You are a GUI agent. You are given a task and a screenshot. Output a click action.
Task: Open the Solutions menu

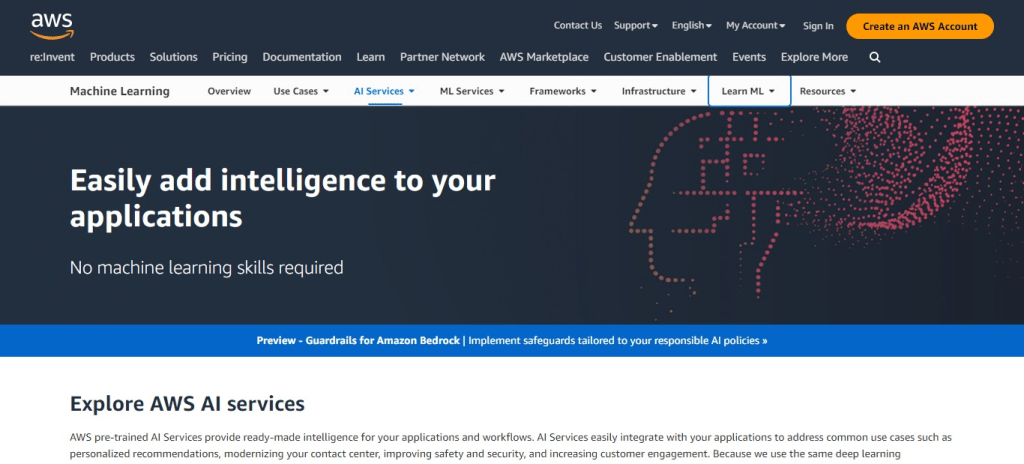[x=174, y=57]
